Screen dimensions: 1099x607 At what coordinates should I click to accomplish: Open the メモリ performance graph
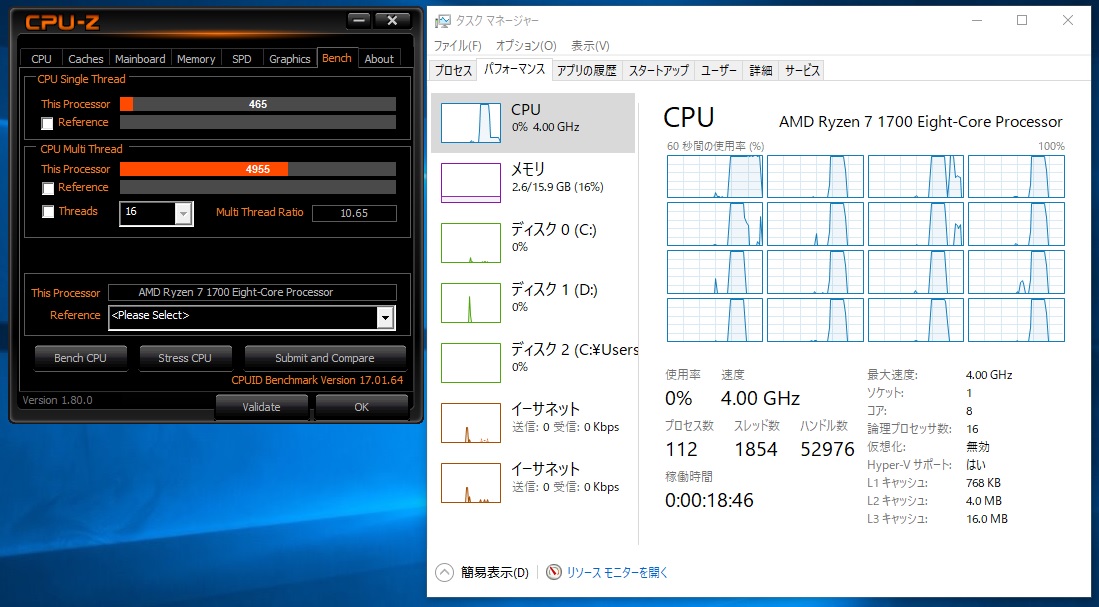[x=471, y=182]
